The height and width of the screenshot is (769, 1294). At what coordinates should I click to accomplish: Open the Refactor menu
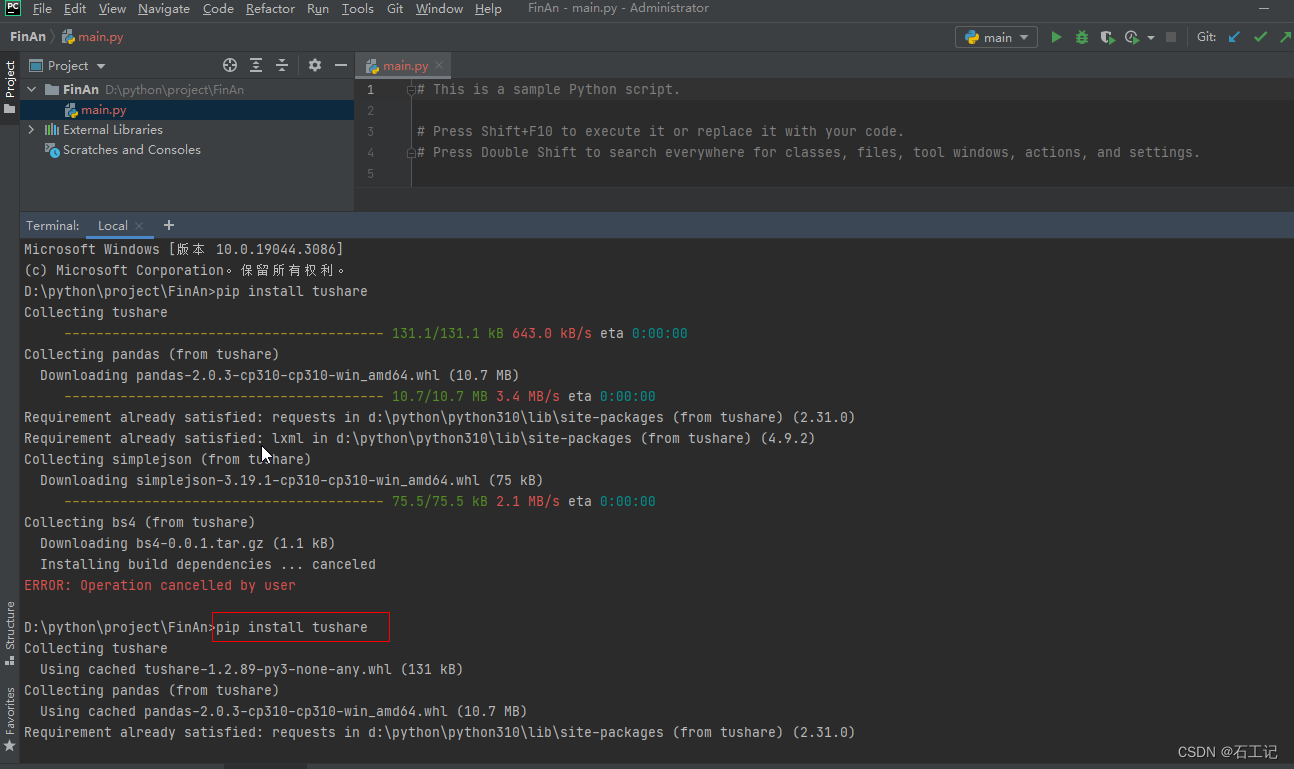pyautogui.click(x=270, y=9)
